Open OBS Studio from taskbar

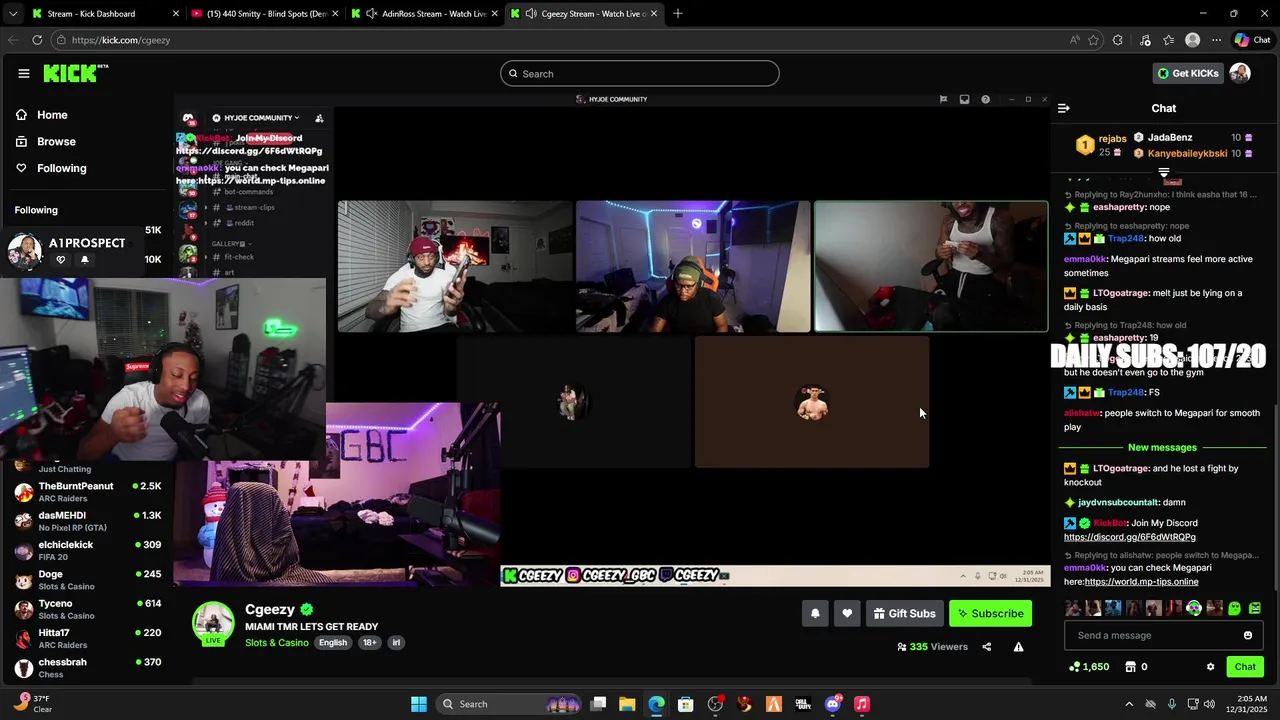pyautogui.click(x=715, y=704)
